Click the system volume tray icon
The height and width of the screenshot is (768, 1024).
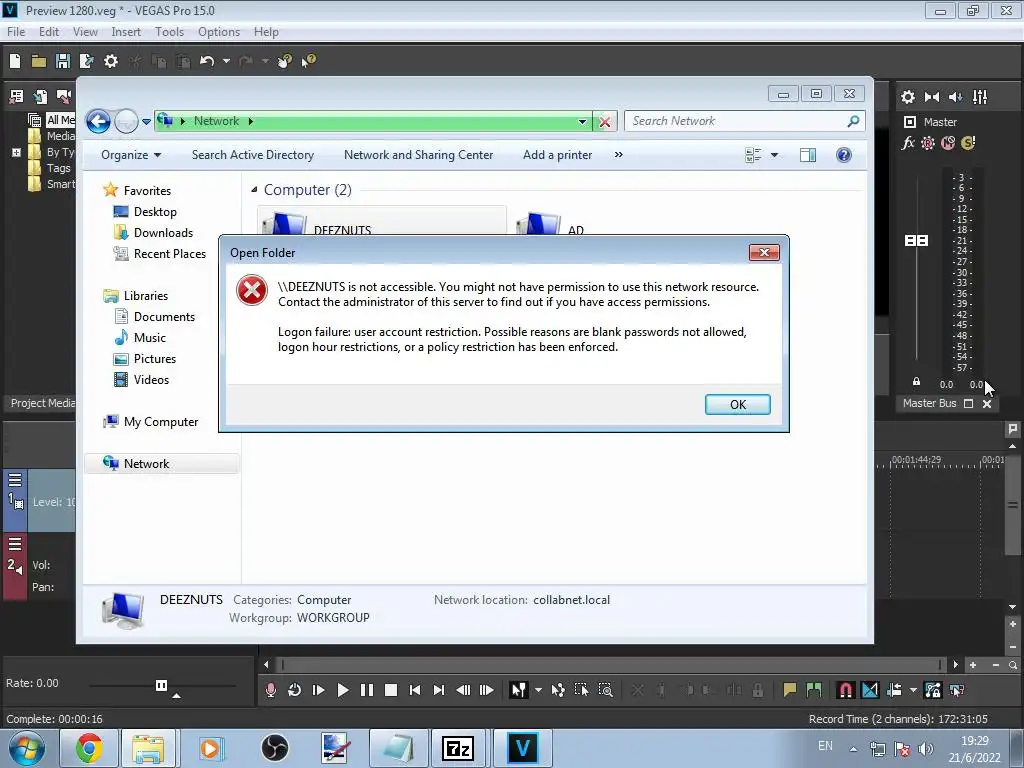tap(925, 749)
